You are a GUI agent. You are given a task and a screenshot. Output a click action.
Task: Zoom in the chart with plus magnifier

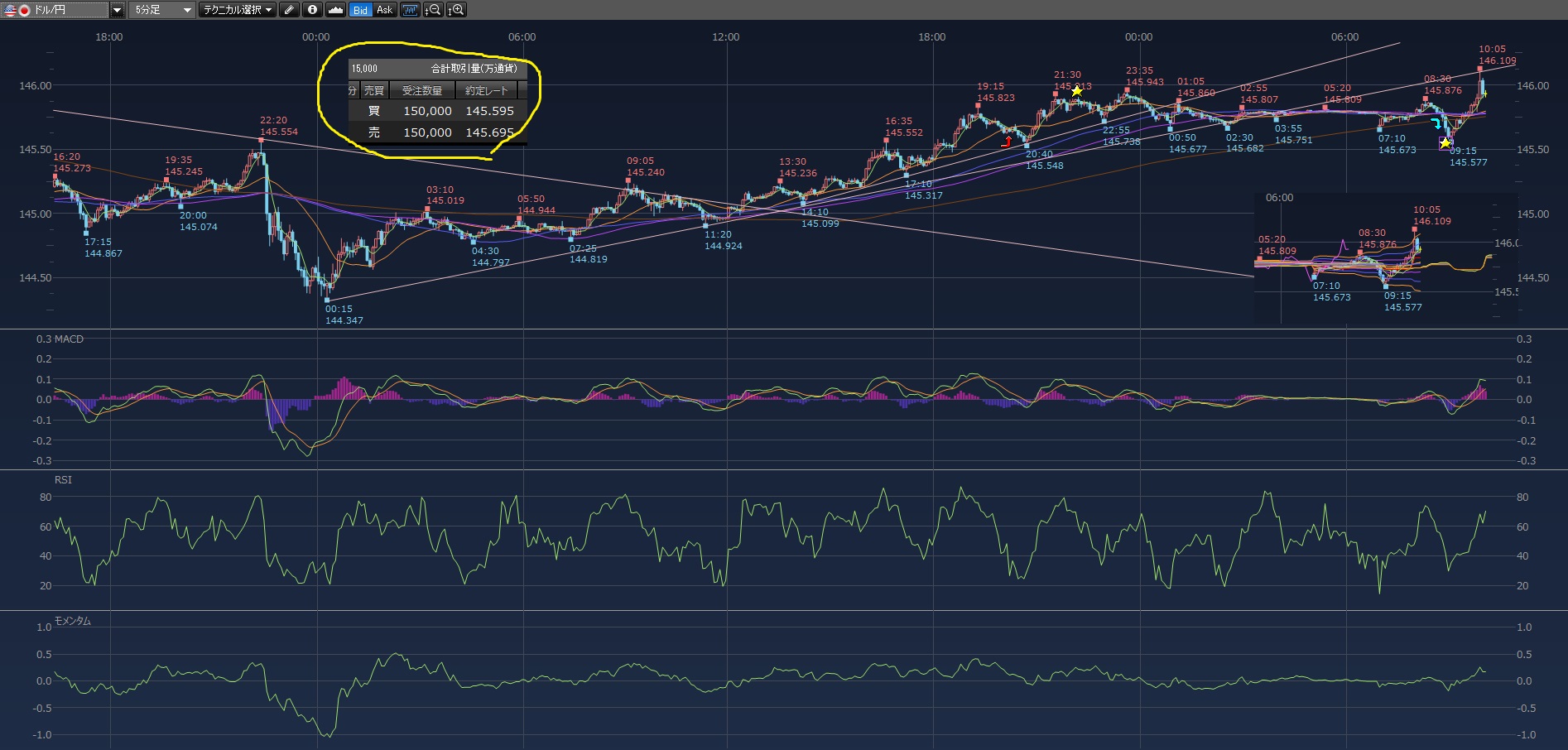[x=456, y=10]
